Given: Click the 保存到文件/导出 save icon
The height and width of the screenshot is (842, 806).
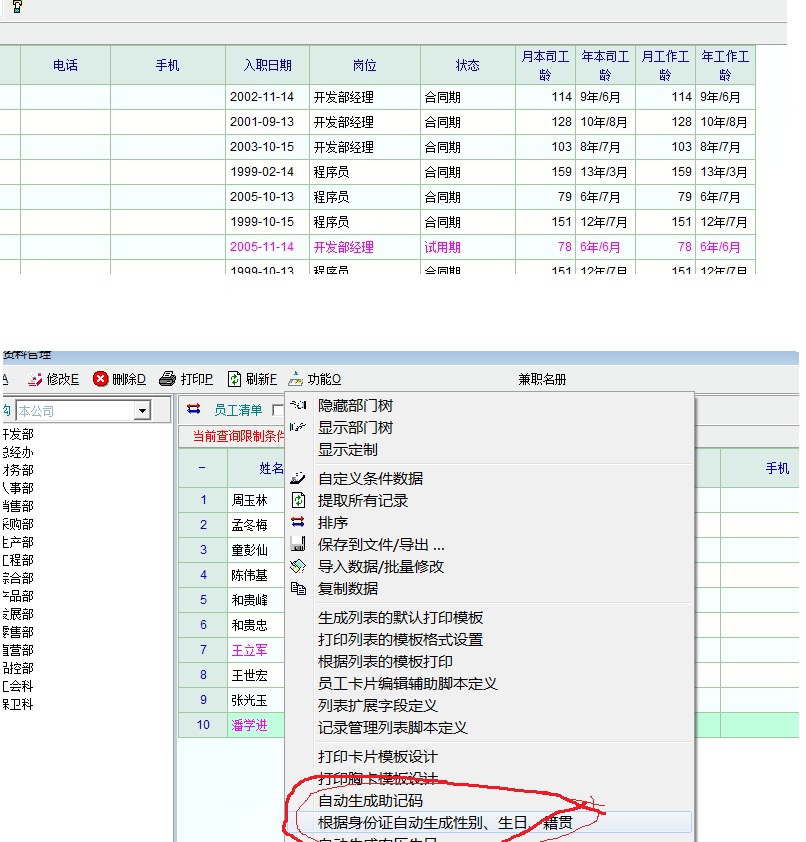Looking at the screenshot, I should click(x=298, y=544).
